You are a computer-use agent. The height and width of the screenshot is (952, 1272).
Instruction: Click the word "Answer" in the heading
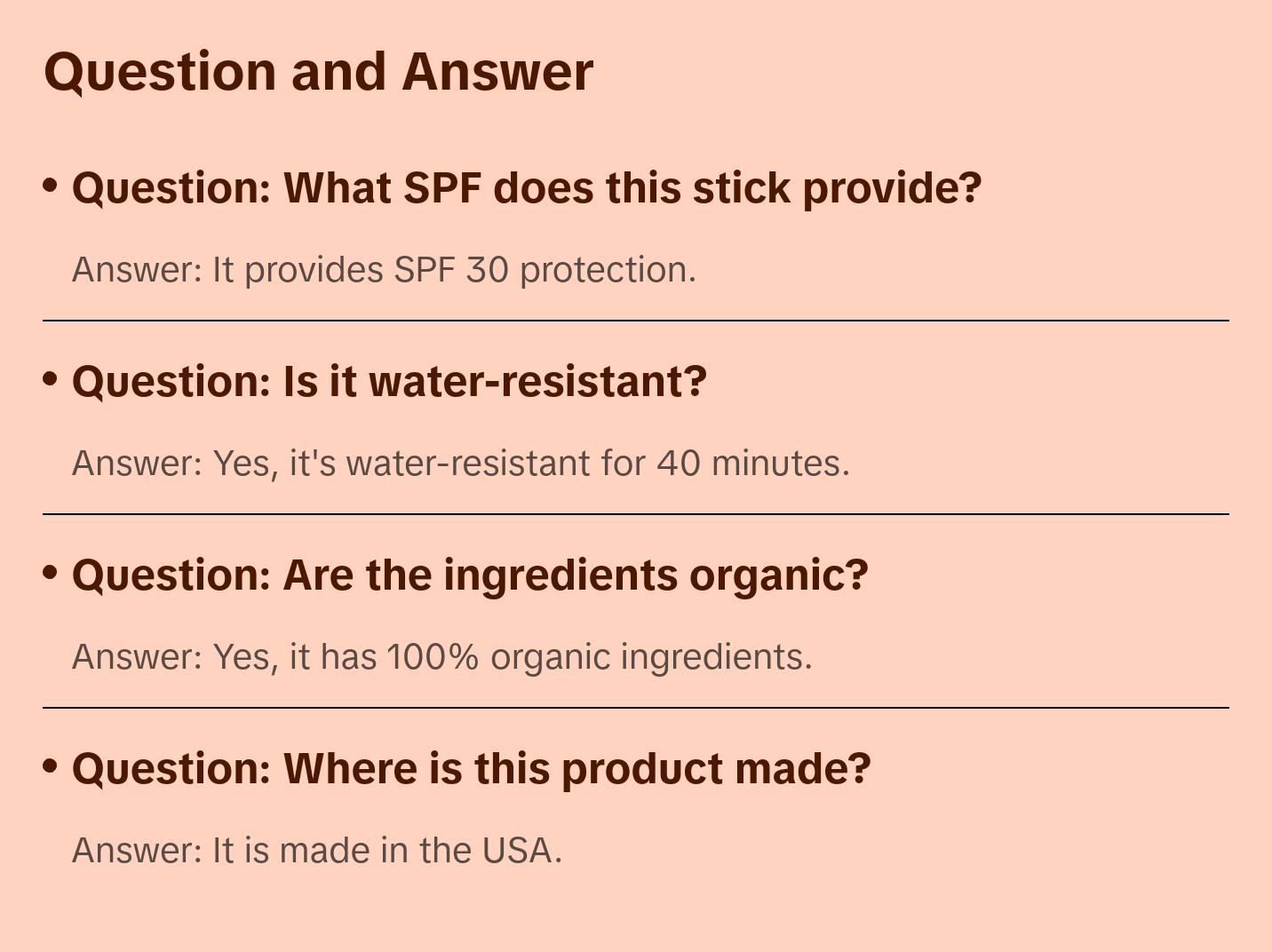497,71
